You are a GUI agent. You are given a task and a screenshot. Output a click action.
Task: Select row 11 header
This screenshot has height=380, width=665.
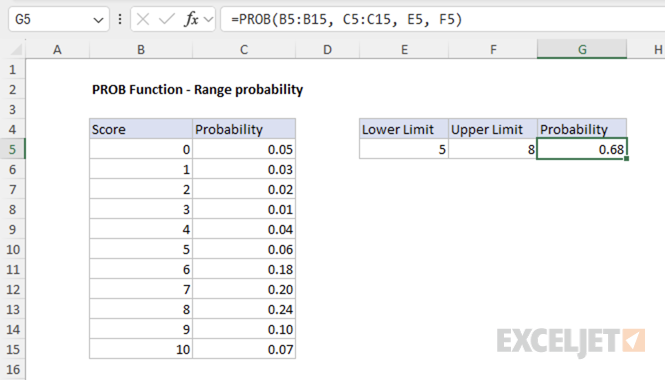(x=13, y=269)
